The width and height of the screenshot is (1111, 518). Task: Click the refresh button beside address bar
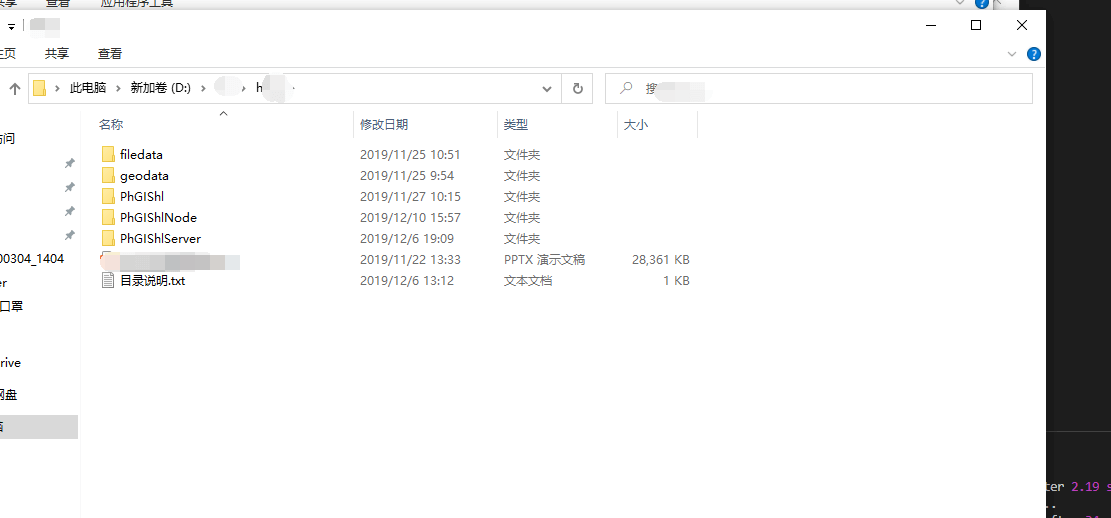pos(577,88)
